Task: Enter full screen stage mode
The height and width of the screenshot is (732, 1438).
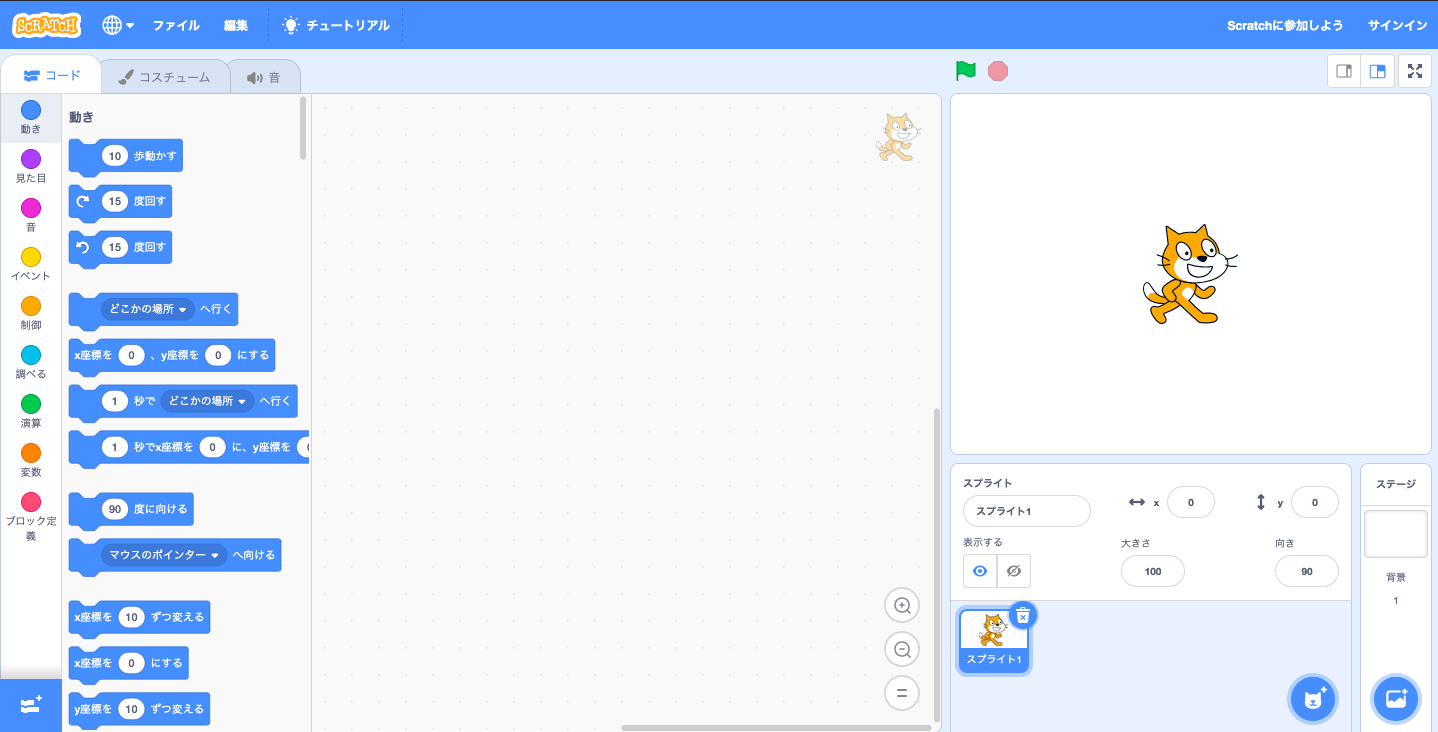Action: click(1414, 71)
